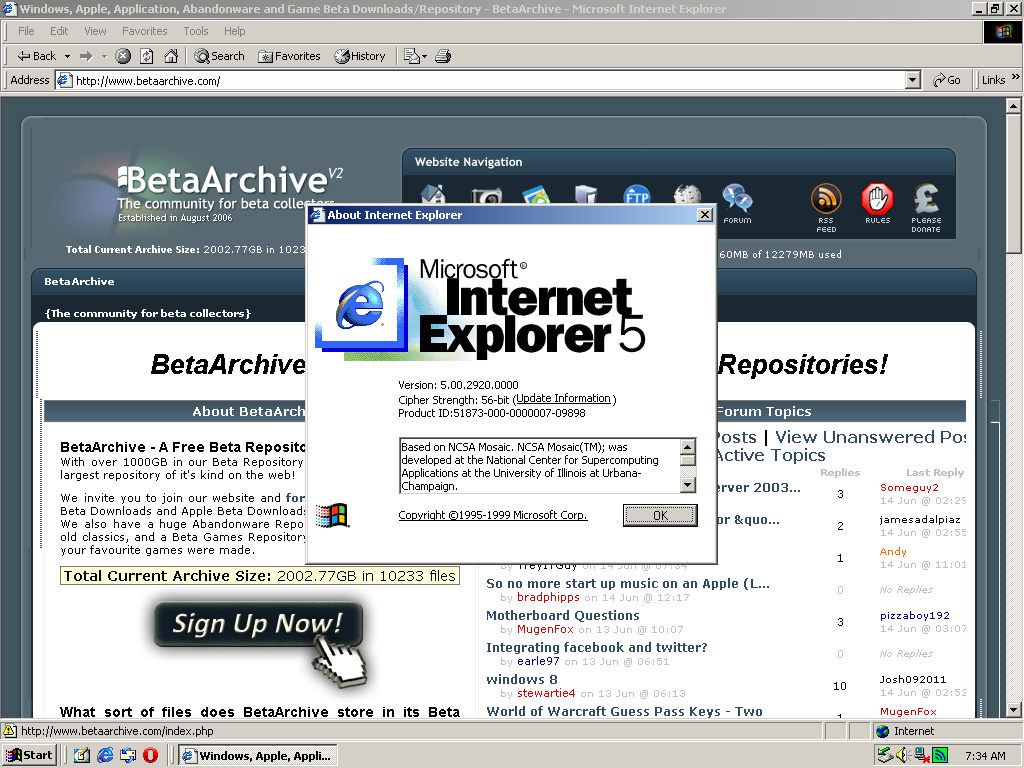Screen dimensions: 1024x768
Task: Open the Forum chat bubbles icon
Action: pyautogui.click(x=737, y=199)
